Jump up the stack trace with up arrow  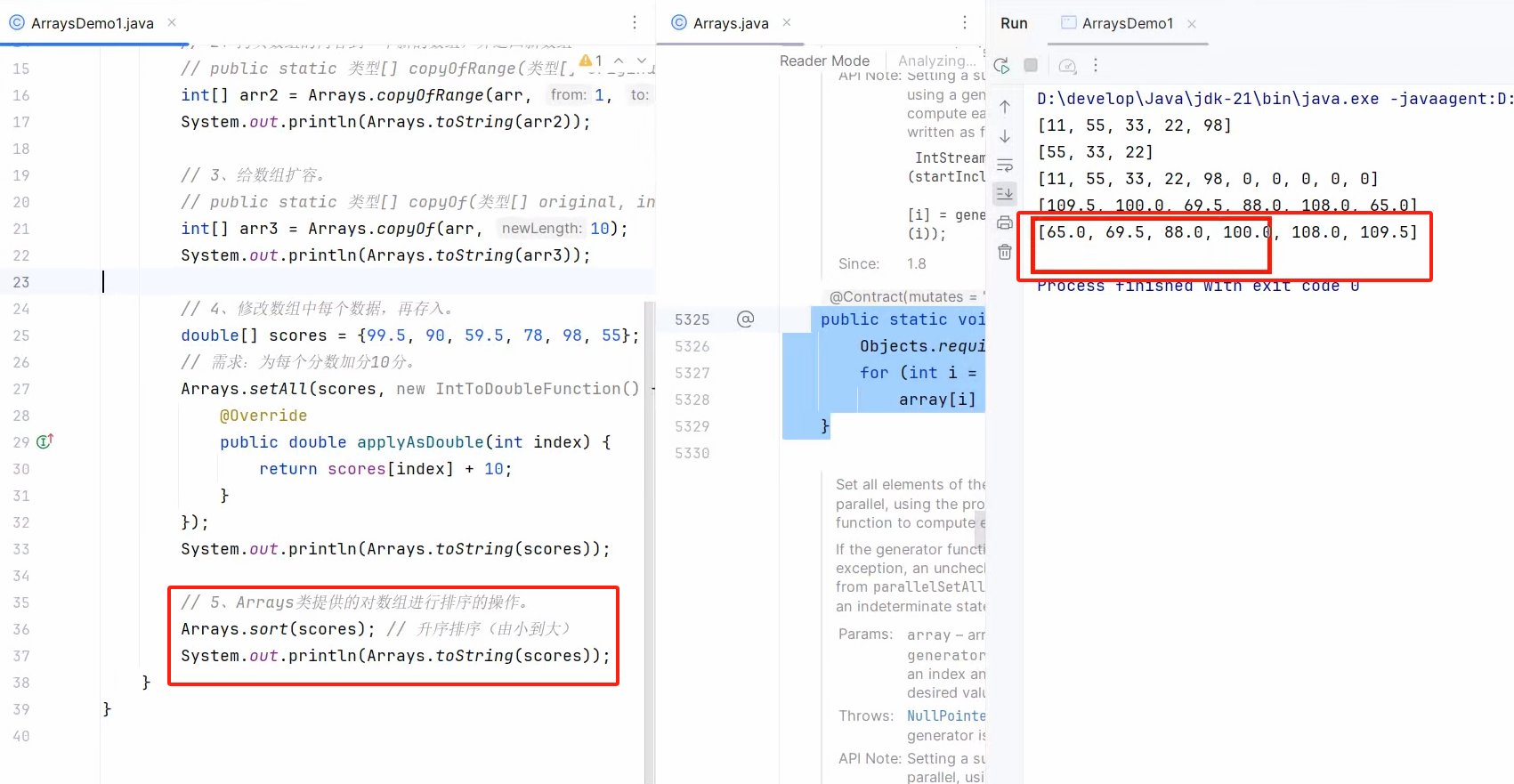click(1005, 107)
